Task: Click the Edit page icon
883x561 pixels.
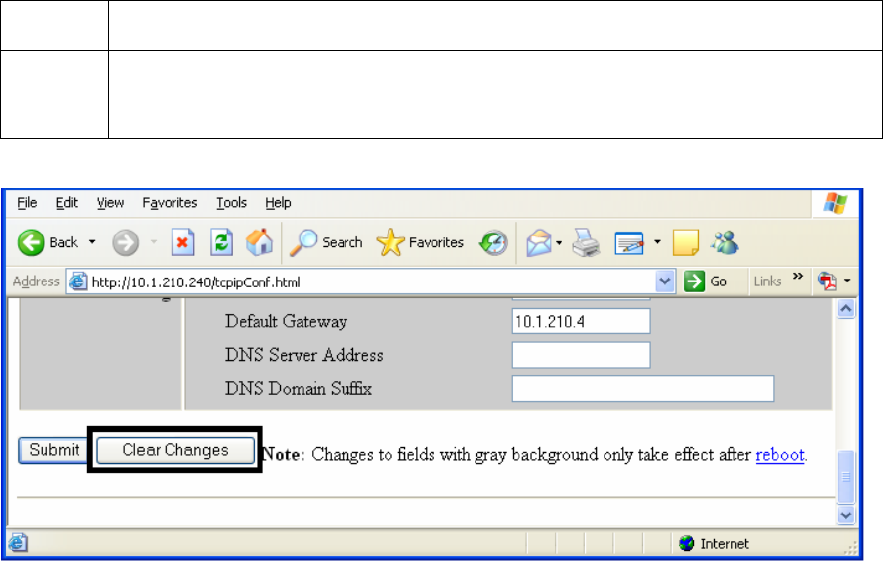Action: (629, 243)
